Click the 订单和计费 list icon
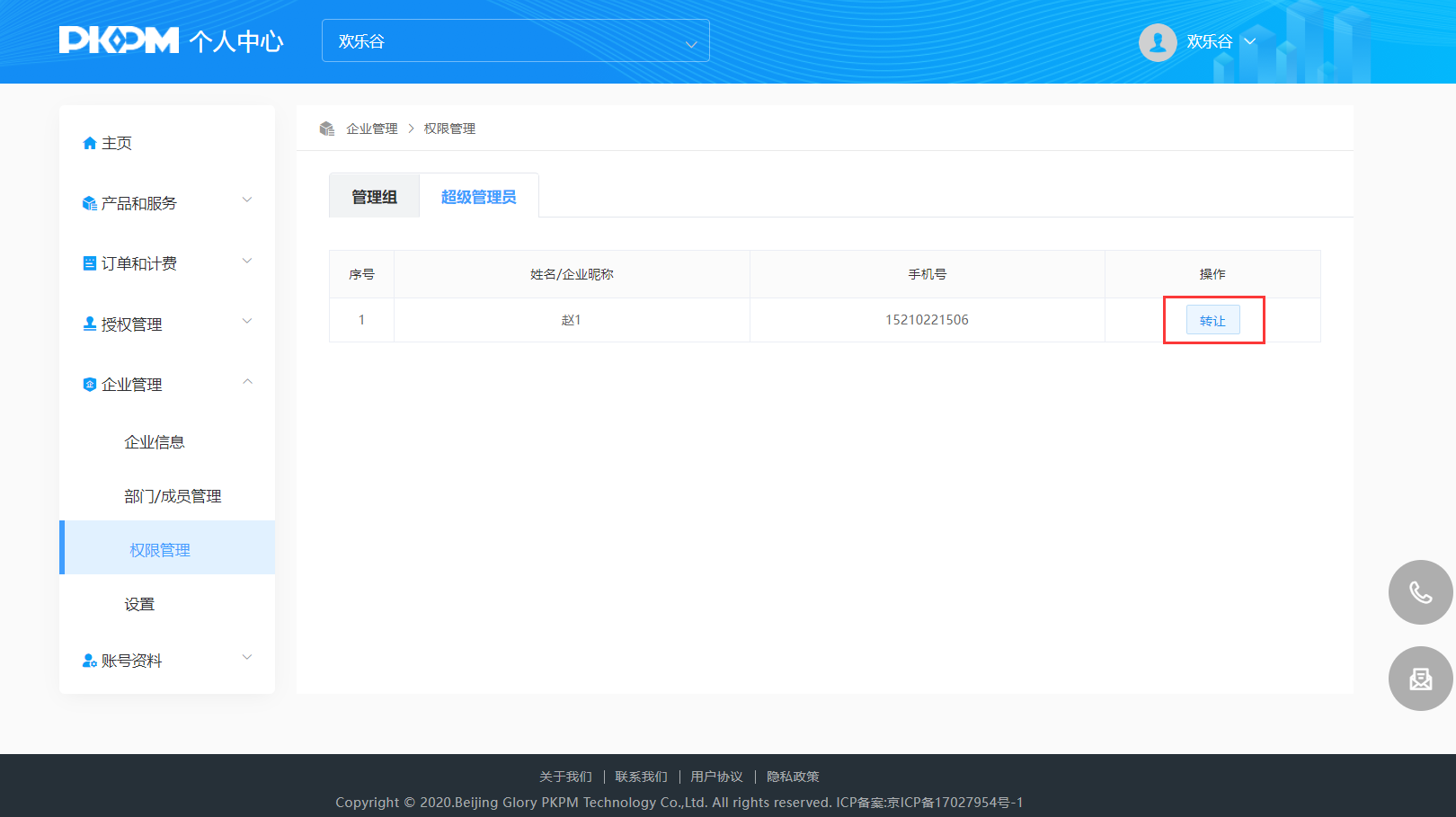Viewport: 1456px width, 817px height. pos(89,263)
